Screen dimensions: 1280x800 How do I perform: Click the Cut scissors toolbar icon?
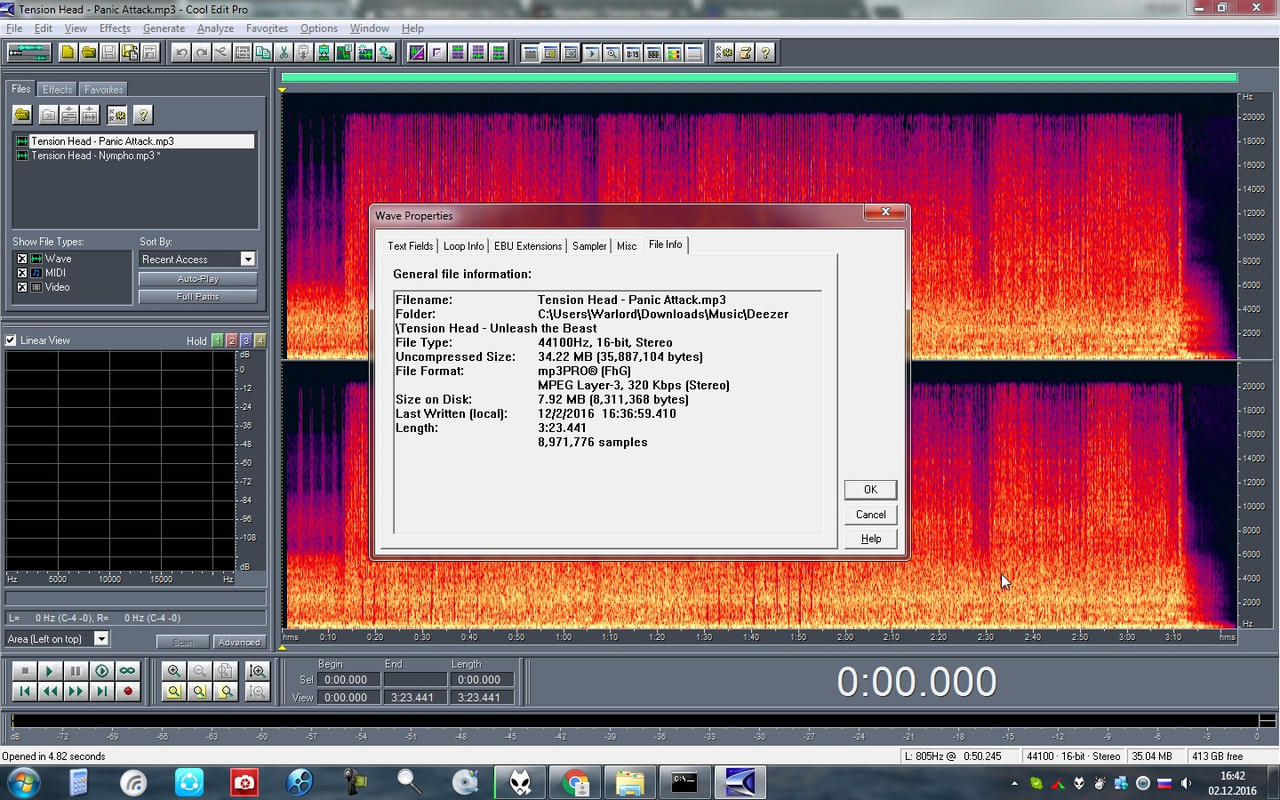pyautogui.click(x=284, y=52)
